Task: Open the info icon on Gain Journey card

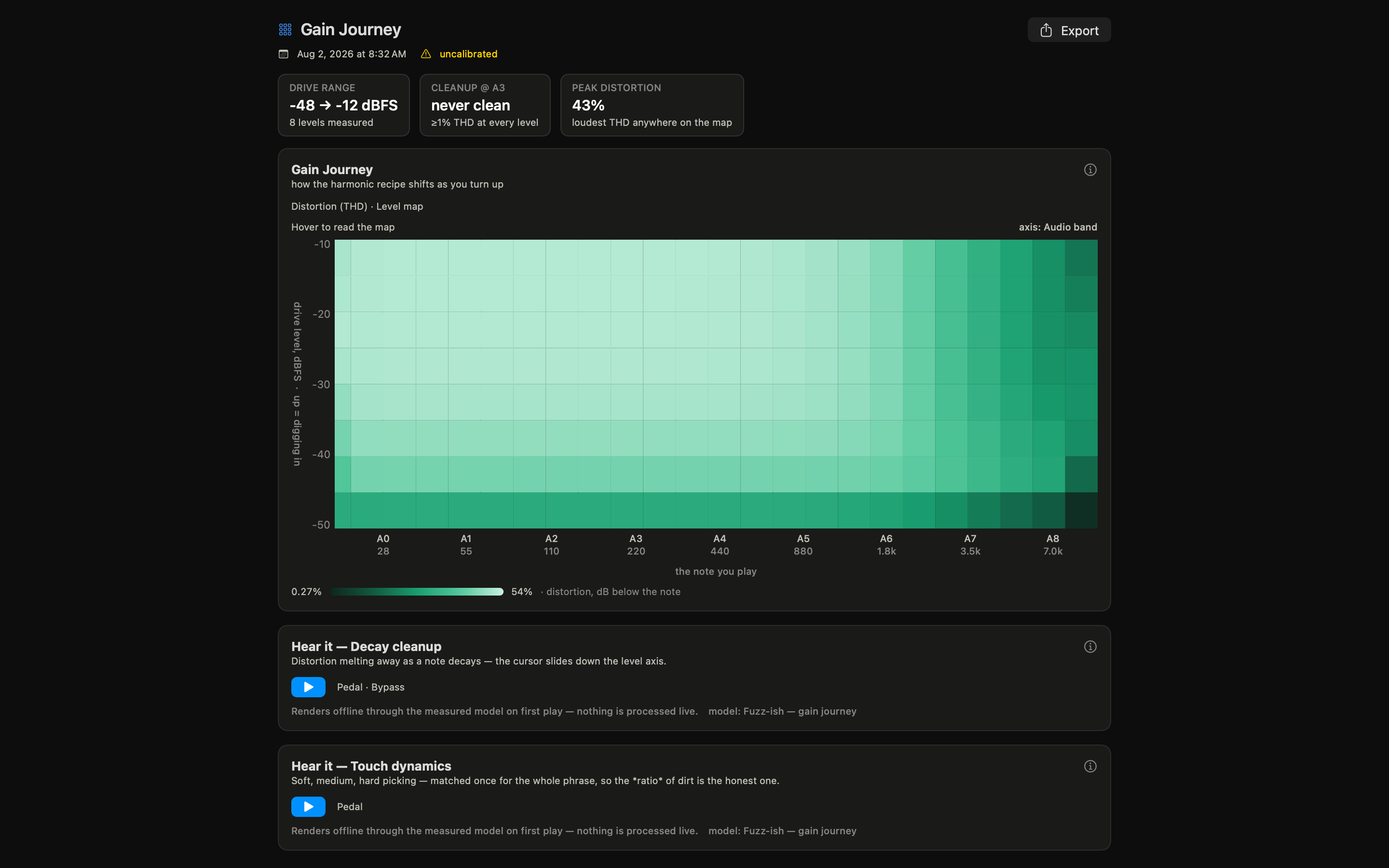Action: click(1090, 170)
